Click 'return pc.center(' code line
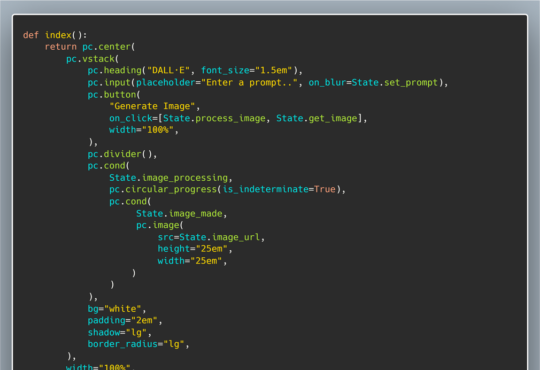The image size is (540, 370). [90, 47]
